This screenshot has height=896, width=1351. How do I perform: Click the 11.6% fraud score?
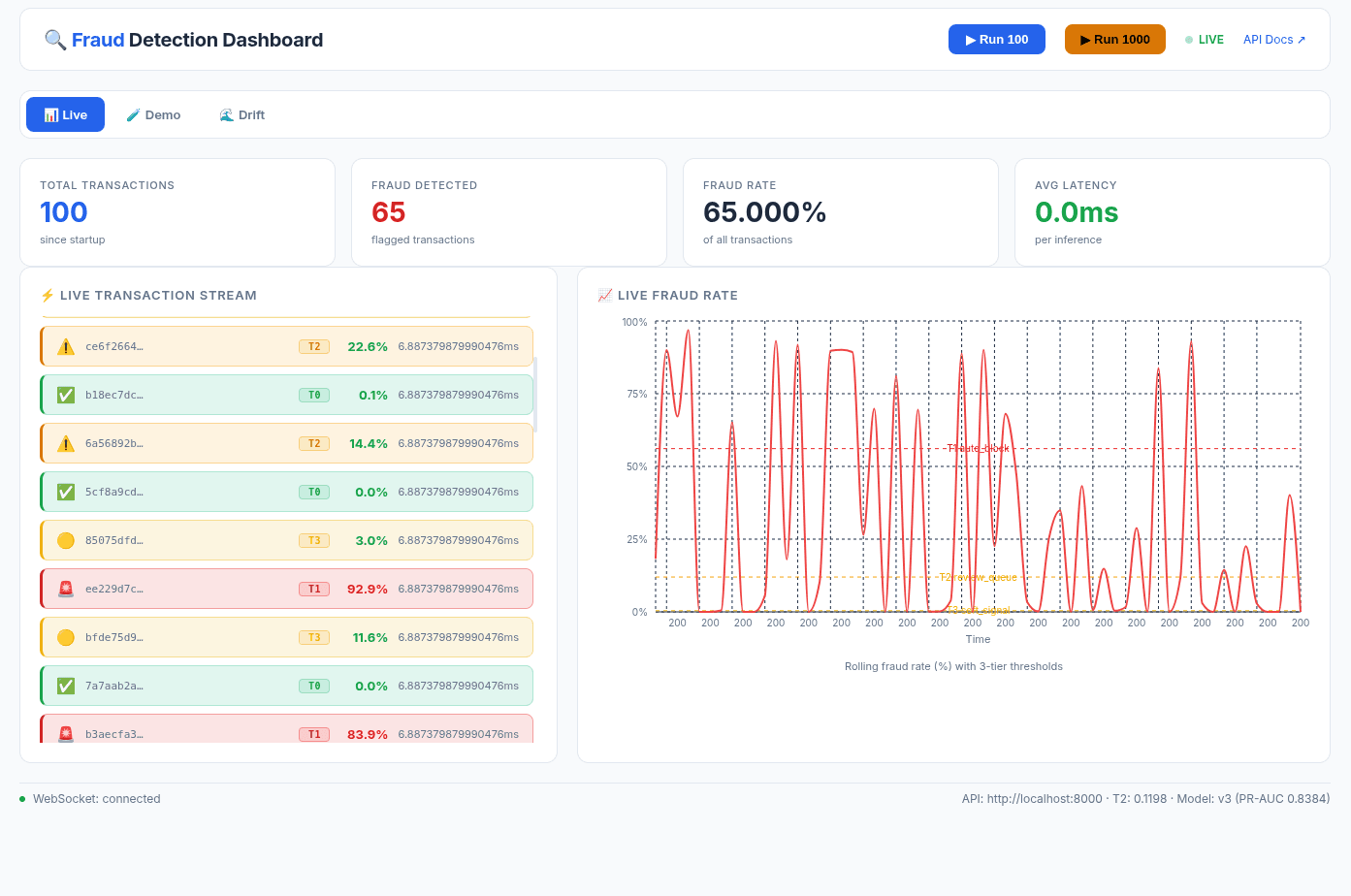(x=370, y=637)
